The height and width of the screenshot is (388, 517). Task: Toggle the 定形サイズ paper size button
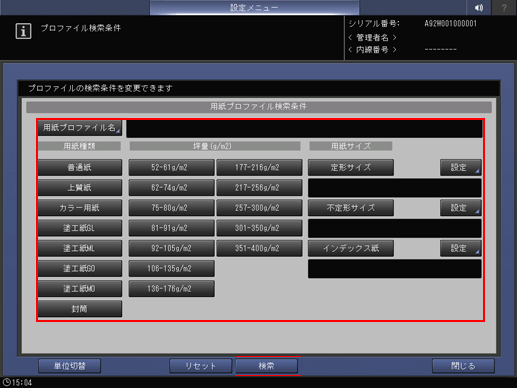(351, 167)
